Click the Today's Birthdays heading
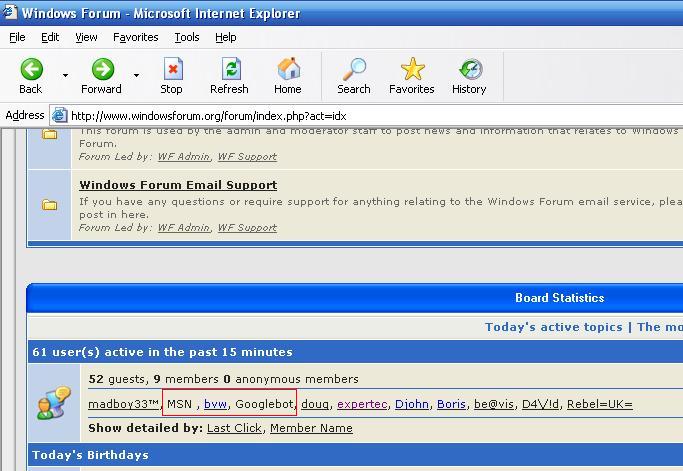The width and height of the screenshot is (683, 471). pyautogui.click(x=91, y=455)
